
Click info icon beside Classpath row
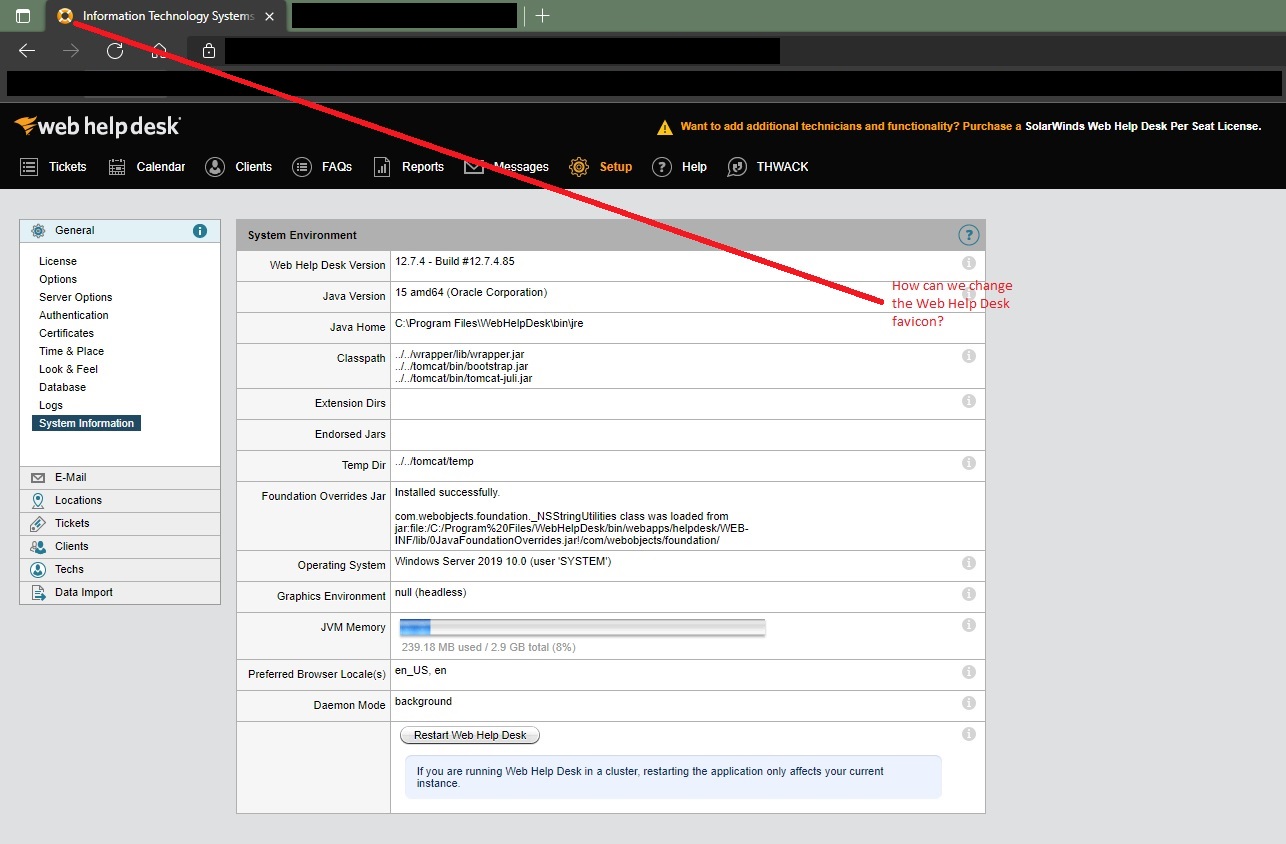click(x=968, y=356)
